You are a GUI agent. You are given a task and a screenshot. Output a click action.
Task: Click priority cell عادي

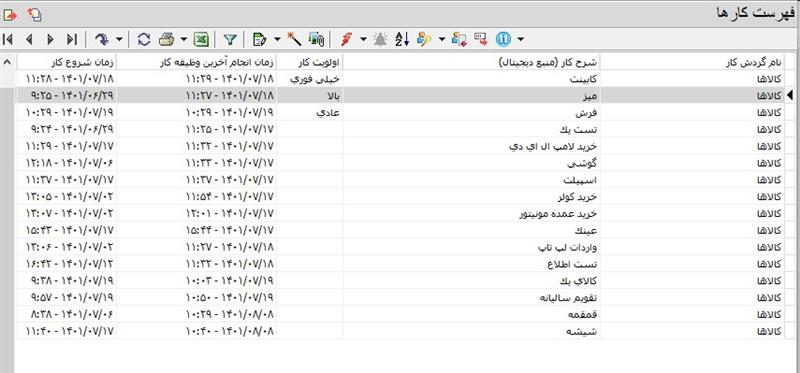tap(310, 112)
